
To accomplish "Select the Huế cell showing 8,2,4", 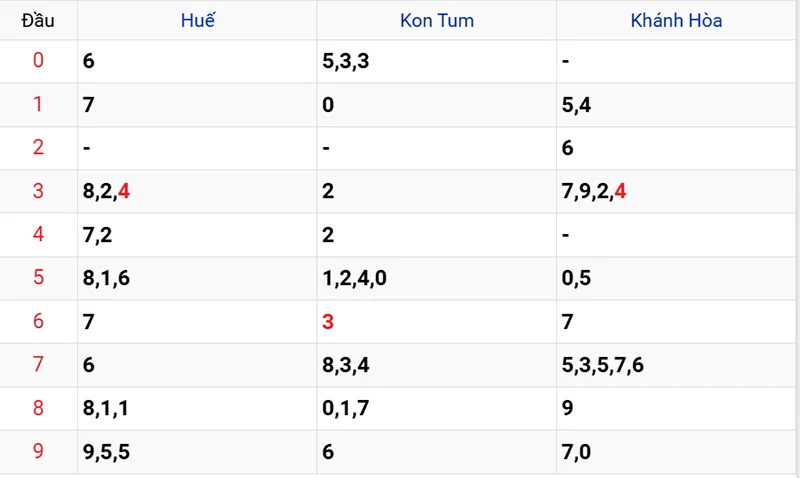I will [106, 191].
